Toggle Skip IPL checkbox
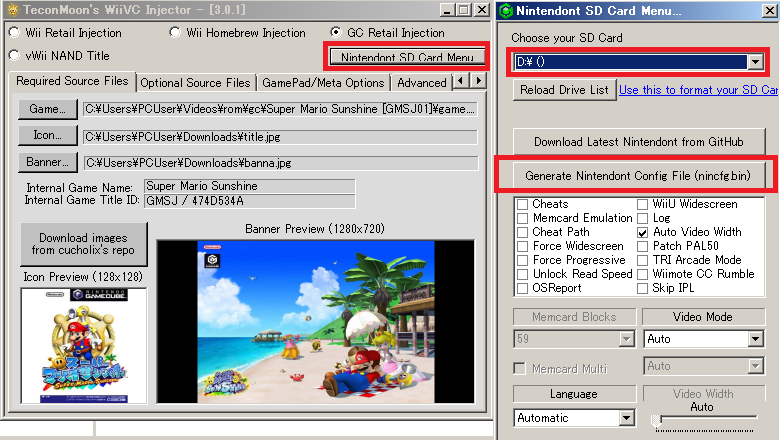The height and width of the screenshot is (440, 780). [x=643, y=288]
